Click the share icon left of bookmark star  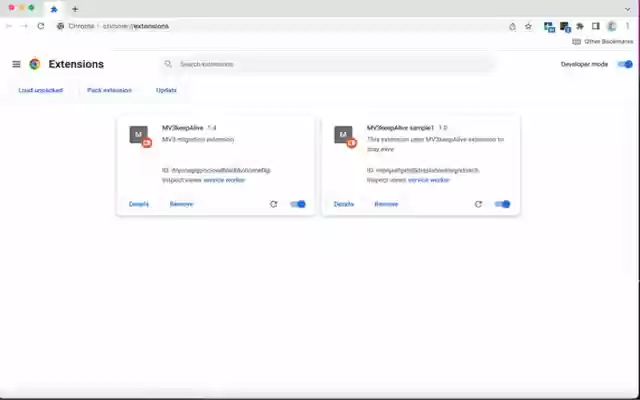click(513, 27)
